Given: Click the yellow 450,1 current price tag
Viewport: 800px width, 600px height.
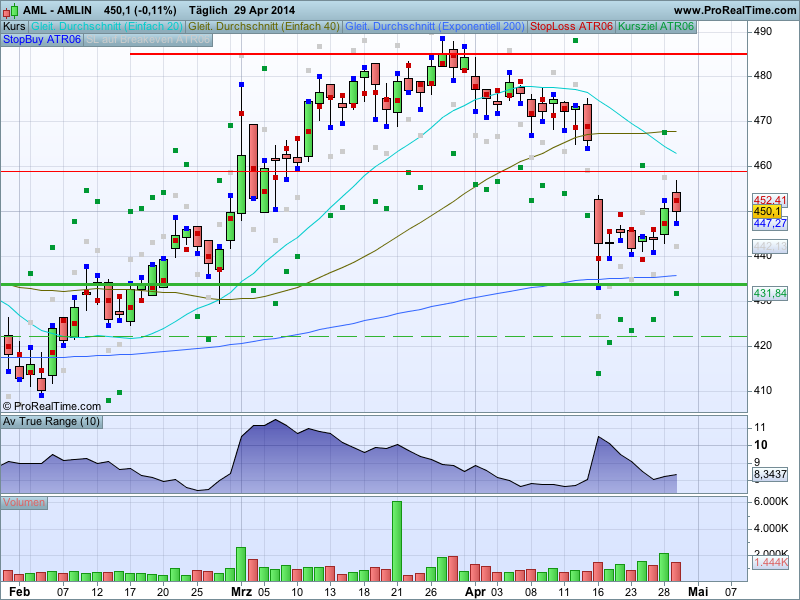Looking at the screenshot, I should pyautogui.click(x=767, y=211).
